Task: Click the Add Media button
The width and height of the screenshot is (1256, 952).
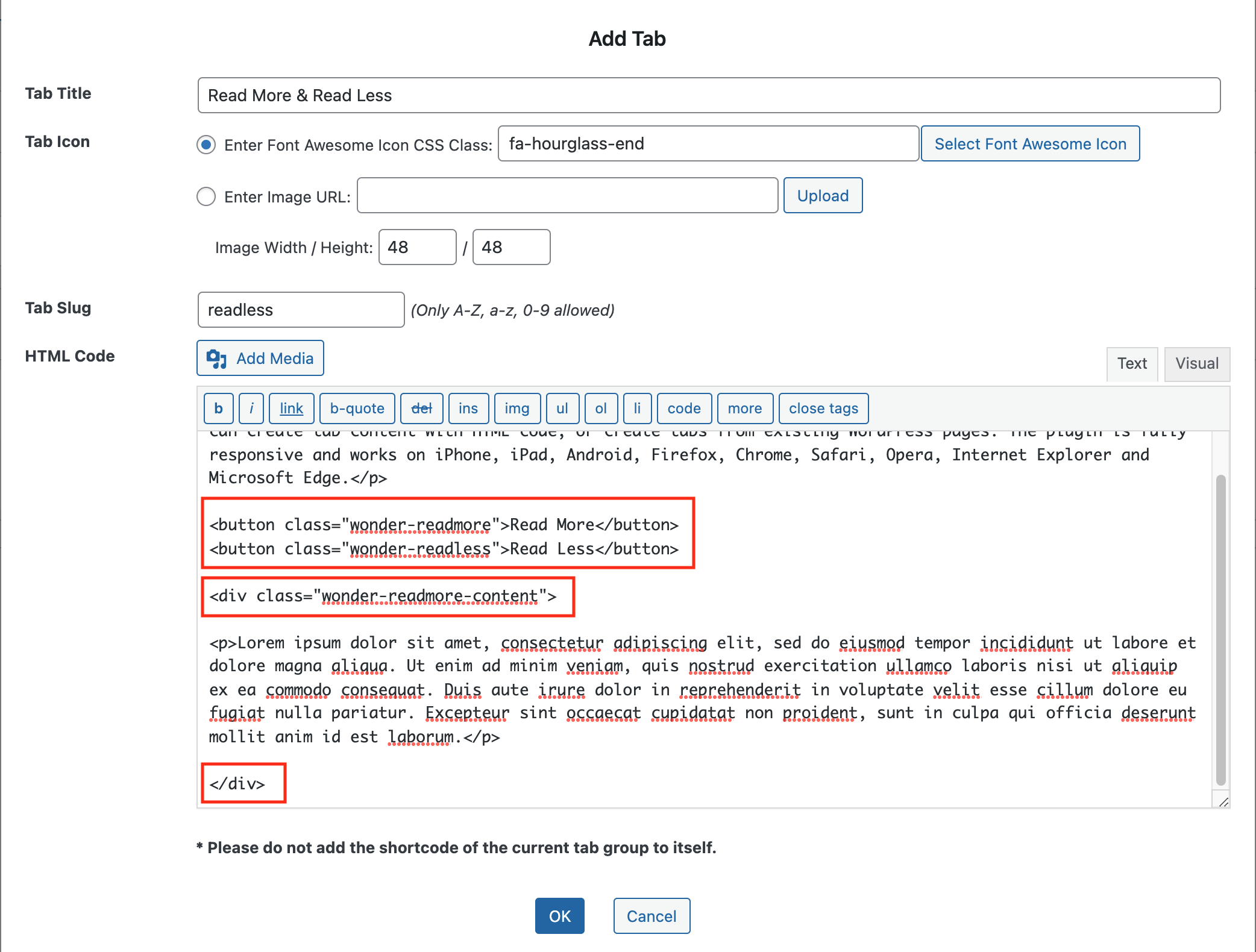Action: tap(260, 359)
